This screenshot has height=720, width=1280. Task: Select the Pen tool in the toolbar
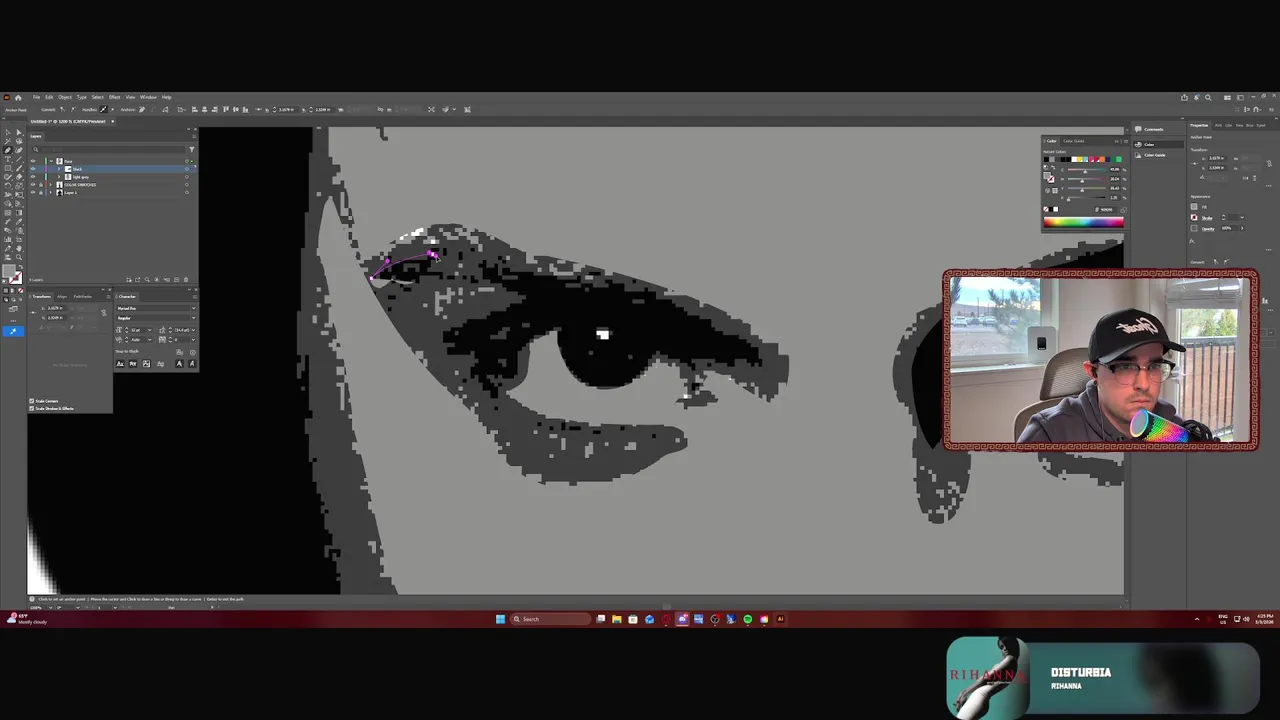[x=8, y=150]
